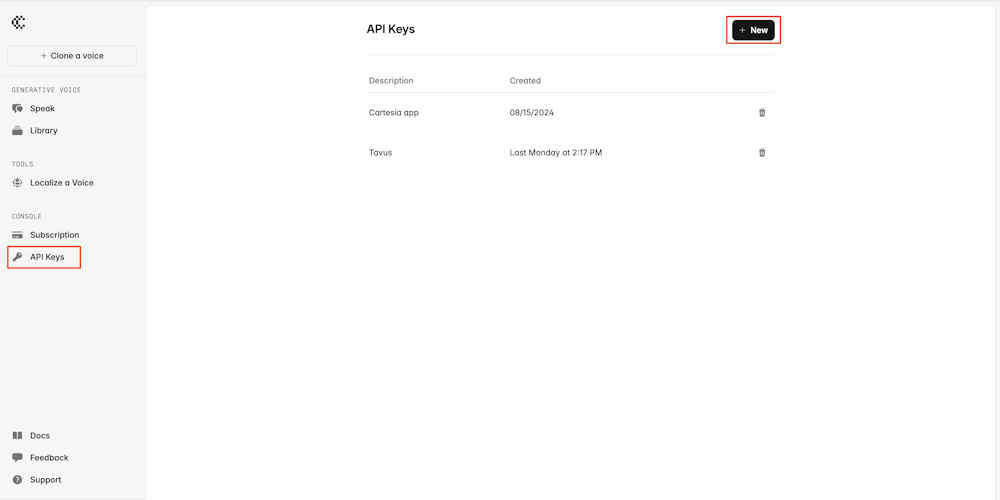This screenshot has height=500, width=1000.
Task: Click the 08/15/2024 created date
Action: tap(532, 112)
